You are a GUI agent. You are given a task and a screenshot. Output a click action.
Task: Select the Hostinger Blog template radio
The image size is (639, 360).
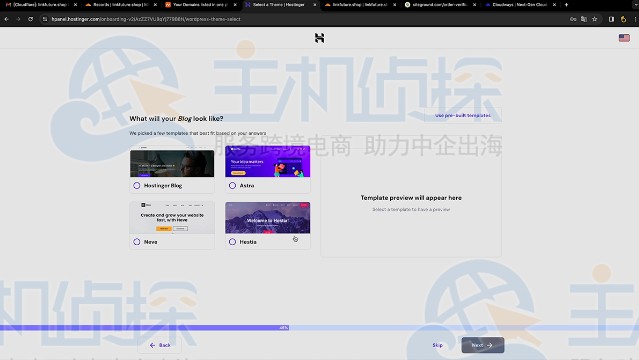[137, 186]
